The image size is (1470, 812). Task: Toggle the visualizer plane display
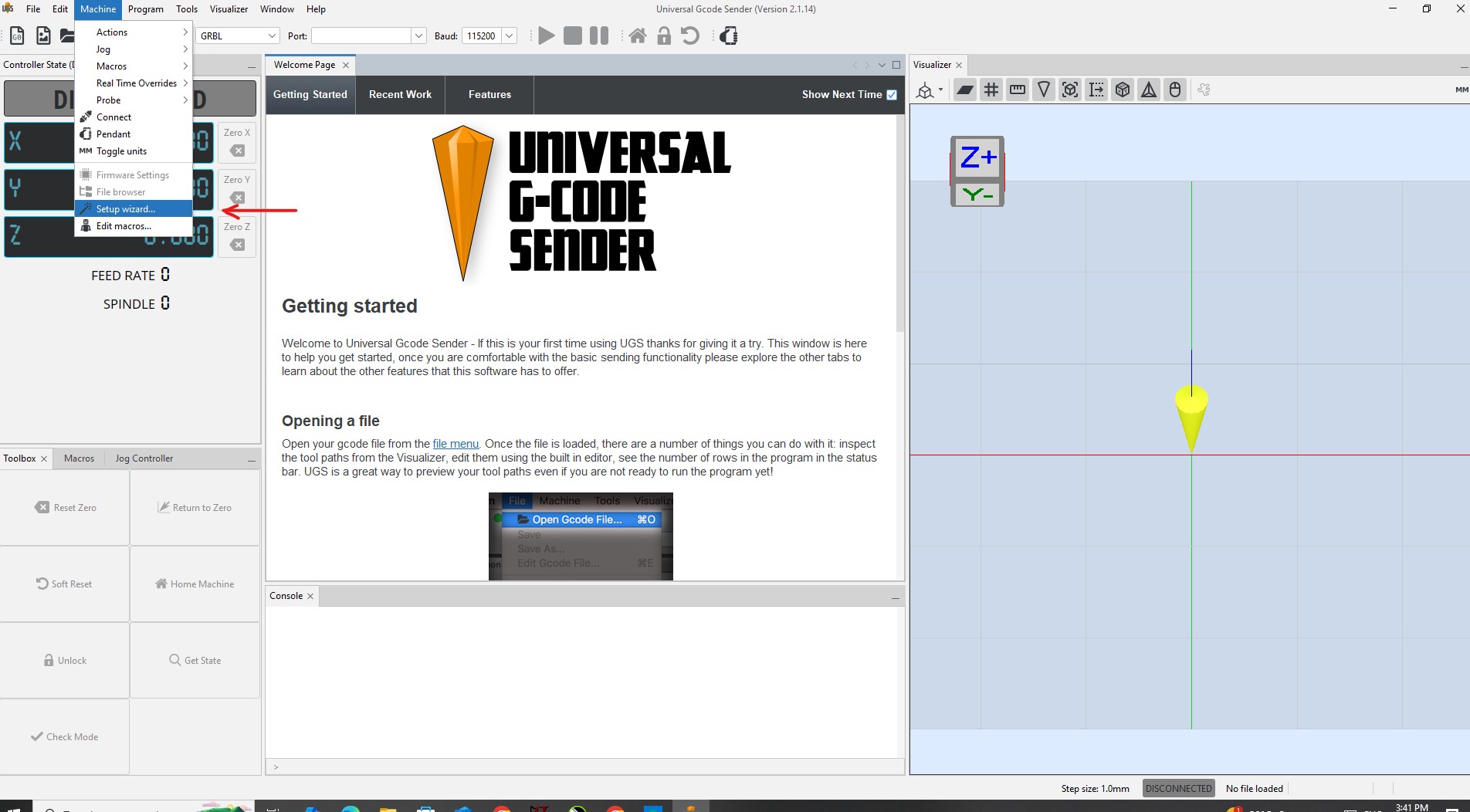coord(965,90)
